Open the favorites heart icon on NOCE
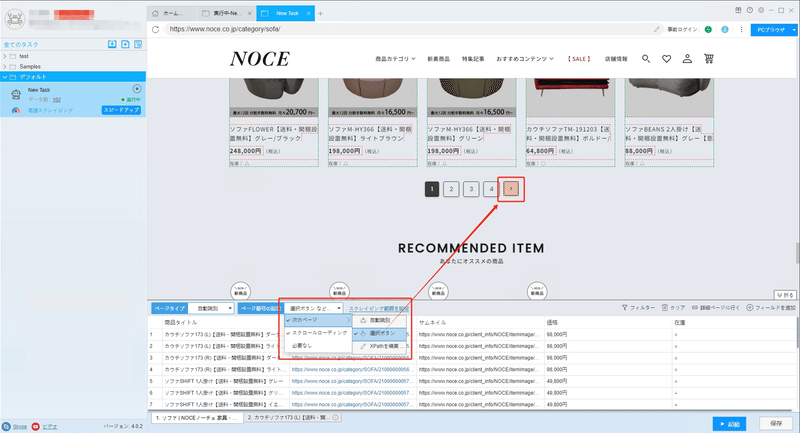Image resolution: width=800 pixels, height=433 pixels. 666,59
